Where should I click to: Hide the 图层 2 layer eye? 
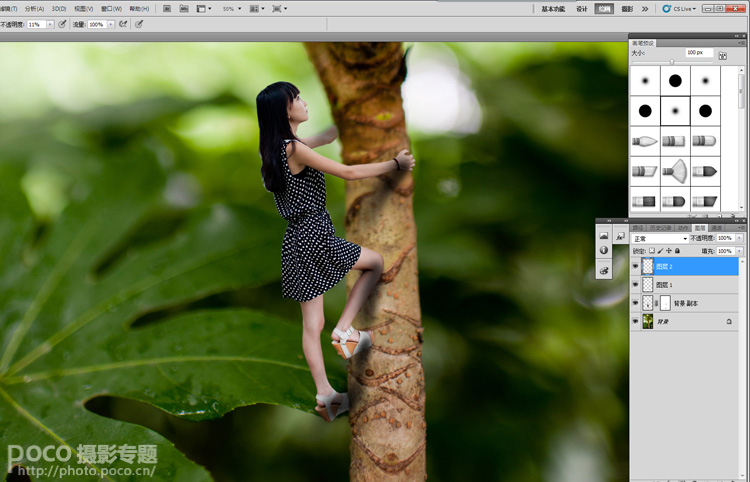point(635,266)
